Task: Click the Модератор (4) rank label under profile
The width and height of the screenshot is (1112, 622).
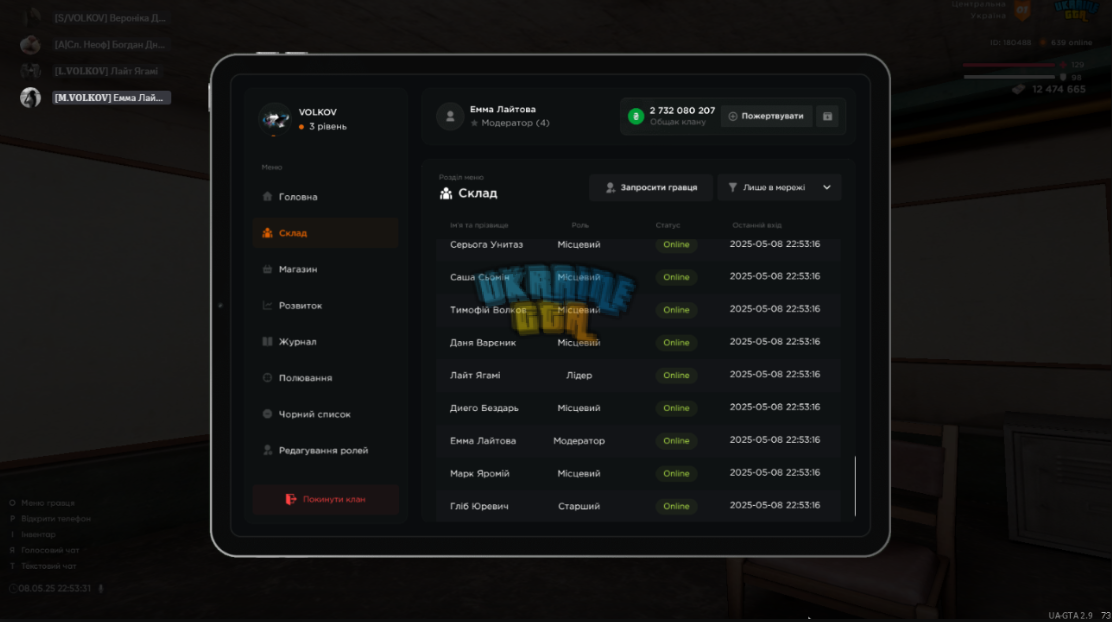Action: tap(515, 123)
